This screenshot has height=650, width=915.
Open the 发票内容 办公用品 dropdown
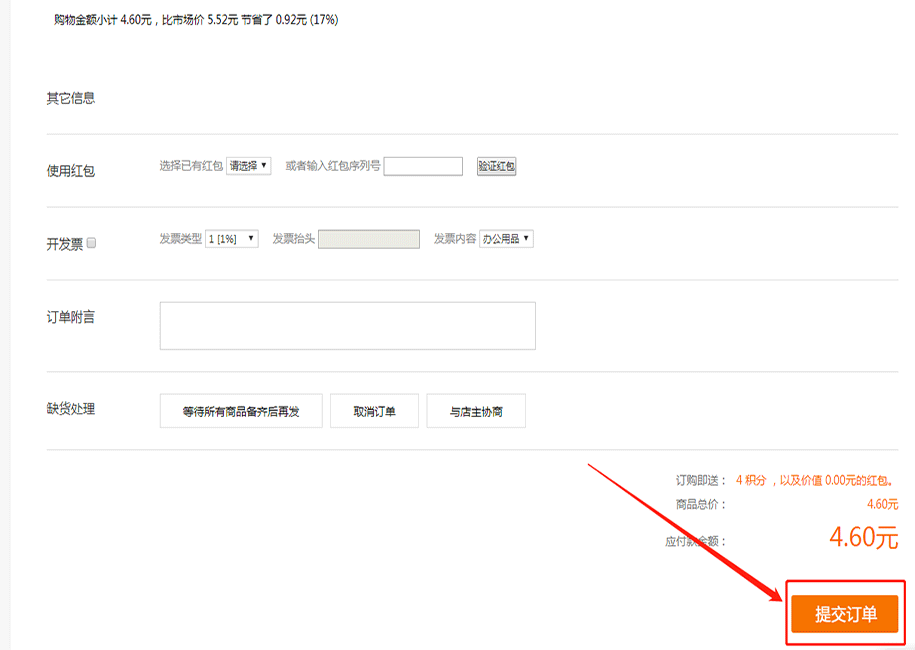pyautogui.click(x=506, y=239)
